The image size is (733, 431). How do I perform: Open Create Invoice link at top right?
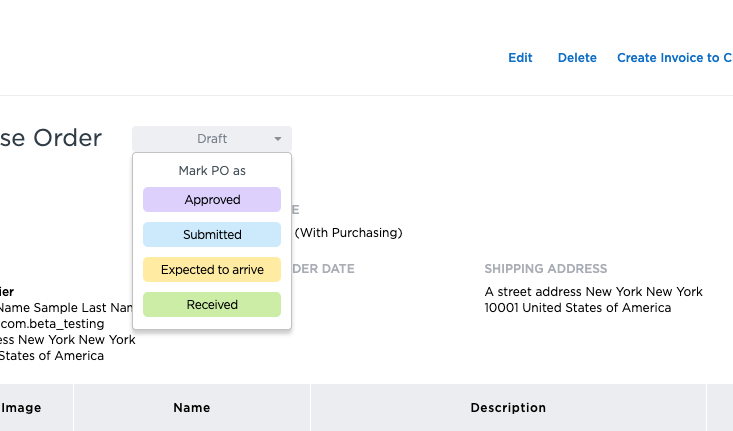click(x=674, y=58)
